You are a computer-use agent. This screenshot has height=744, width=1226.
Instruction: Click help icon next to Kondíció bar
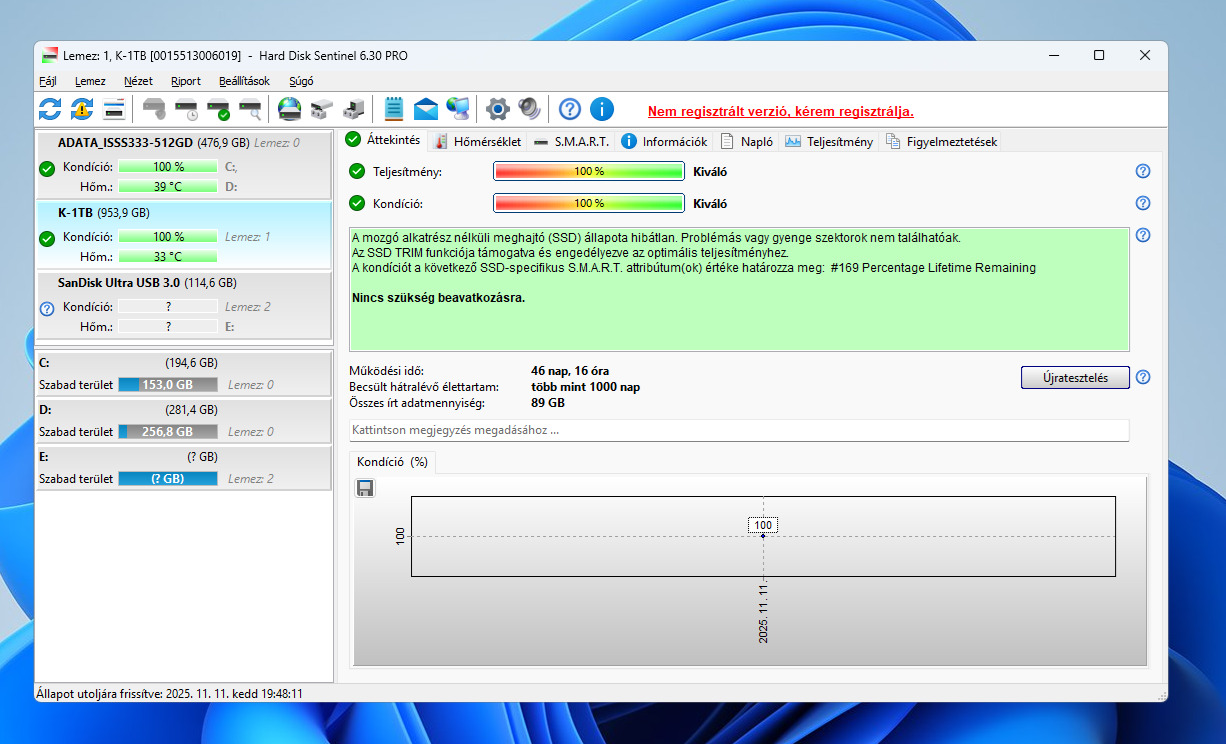(1143, 203)
